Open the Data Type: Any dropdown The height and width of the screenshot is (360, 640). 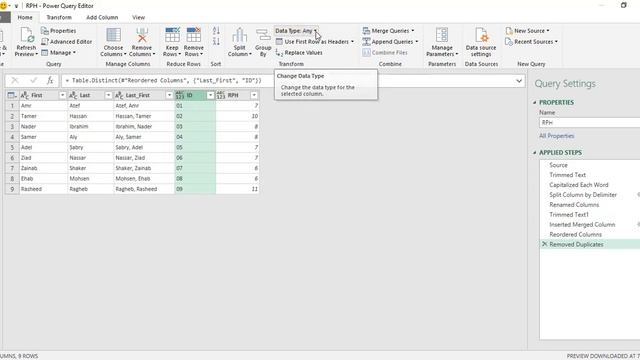tap(296, 31)
